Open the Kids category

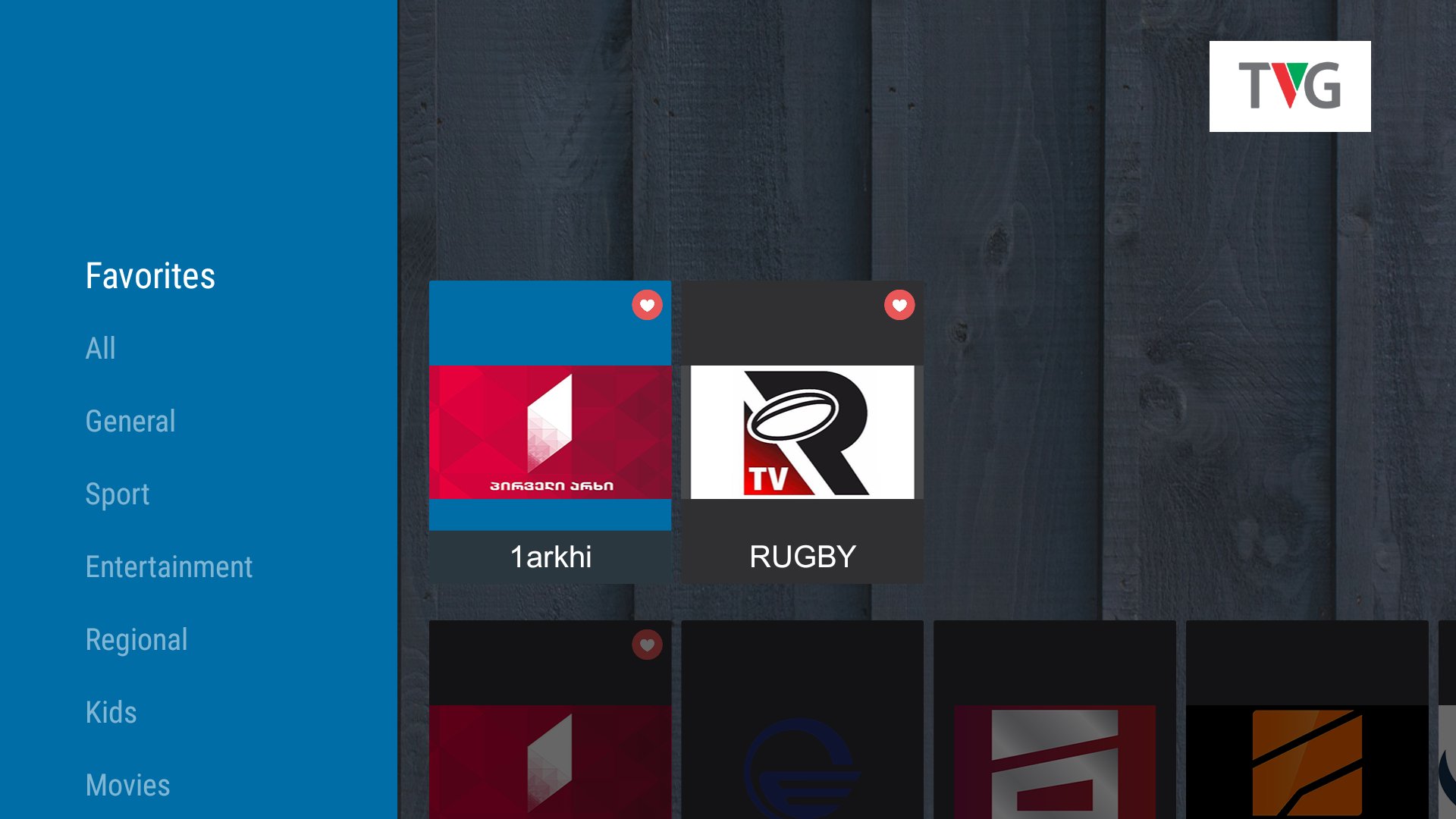111,713
